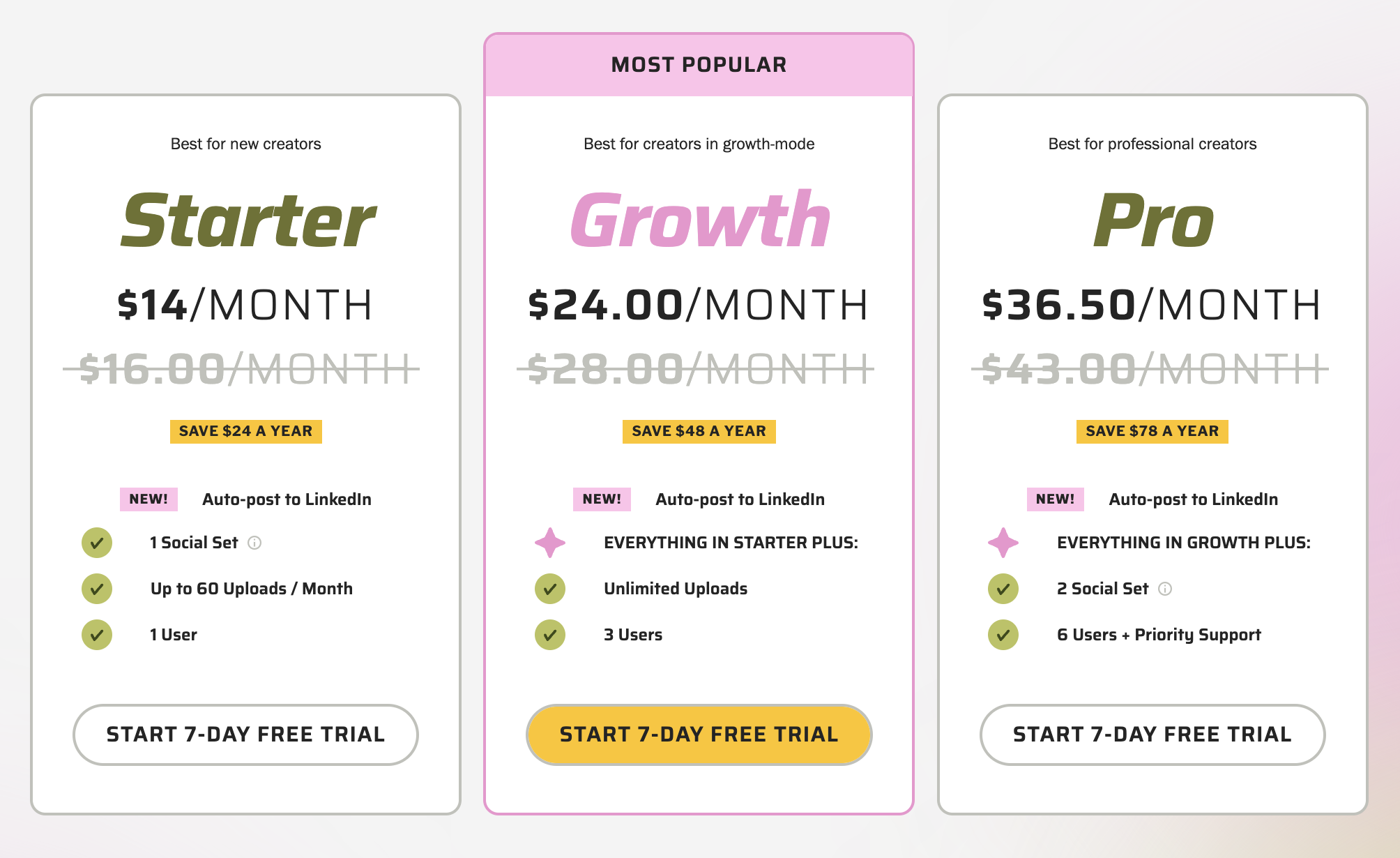Image resolution: width=1400 pixels, height=858 pixels.
Task: Click the pink sparkle icon in the Growth plan
Action: click(x=550, y=542)
